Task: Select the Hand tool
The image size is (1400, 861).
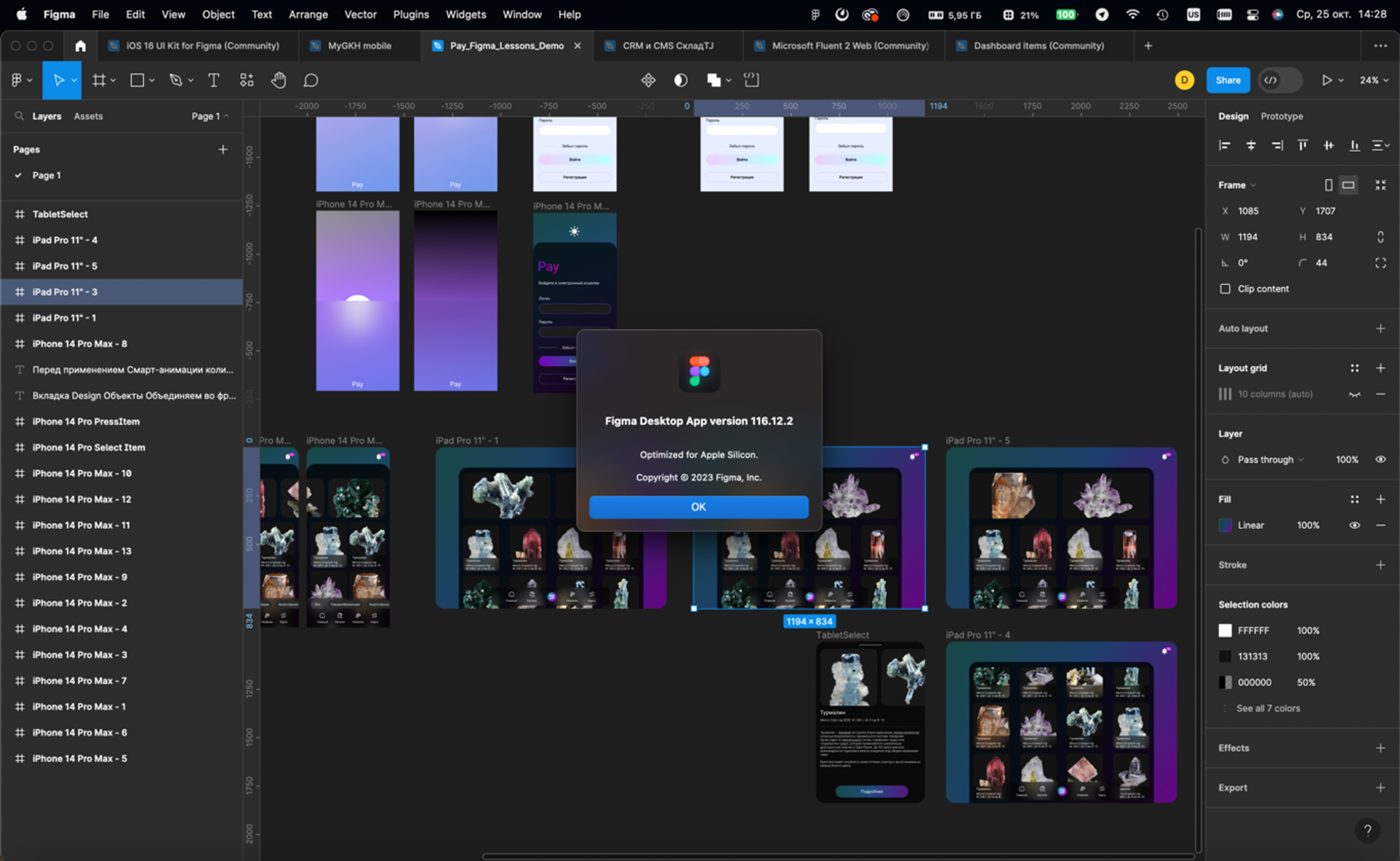Action: coord(279,80)
